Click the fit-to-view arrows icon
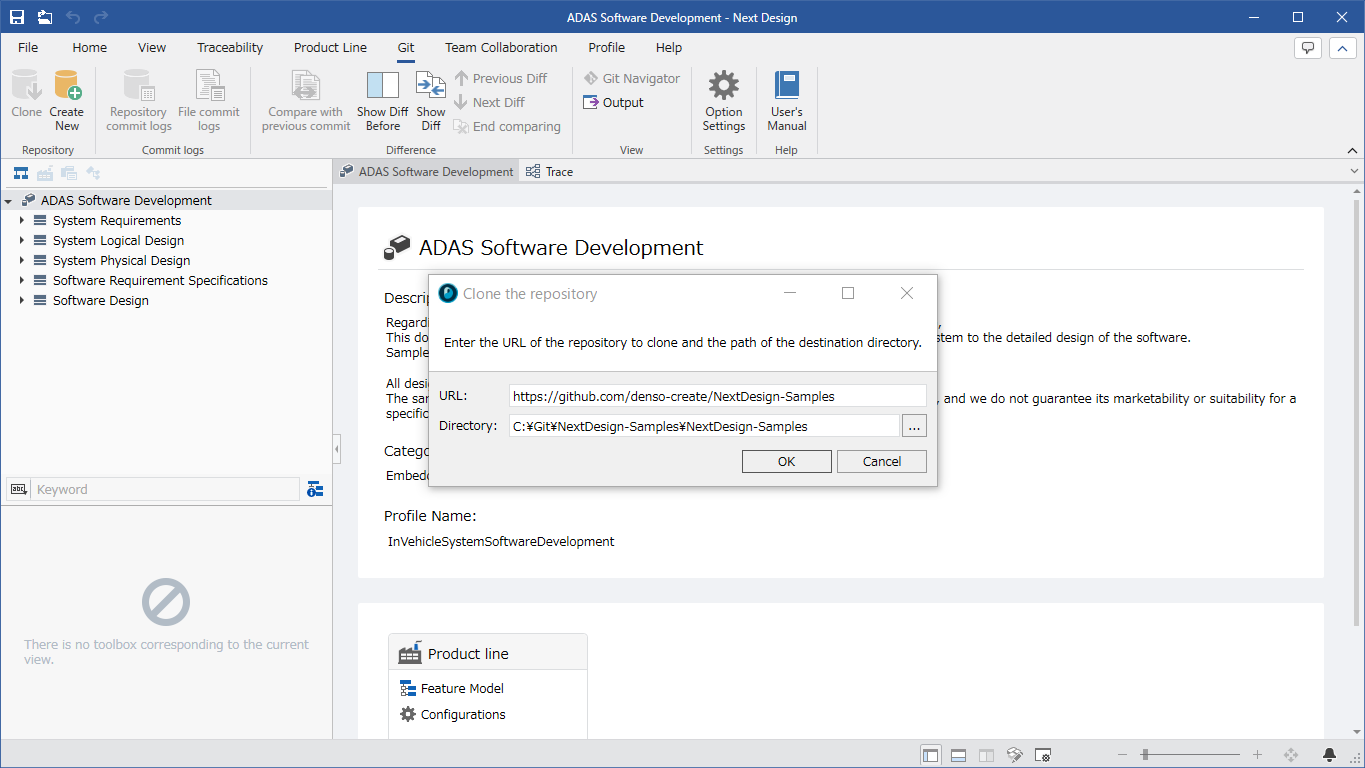This screenshot has height=768, width=1365. (x=1290, y=755)
